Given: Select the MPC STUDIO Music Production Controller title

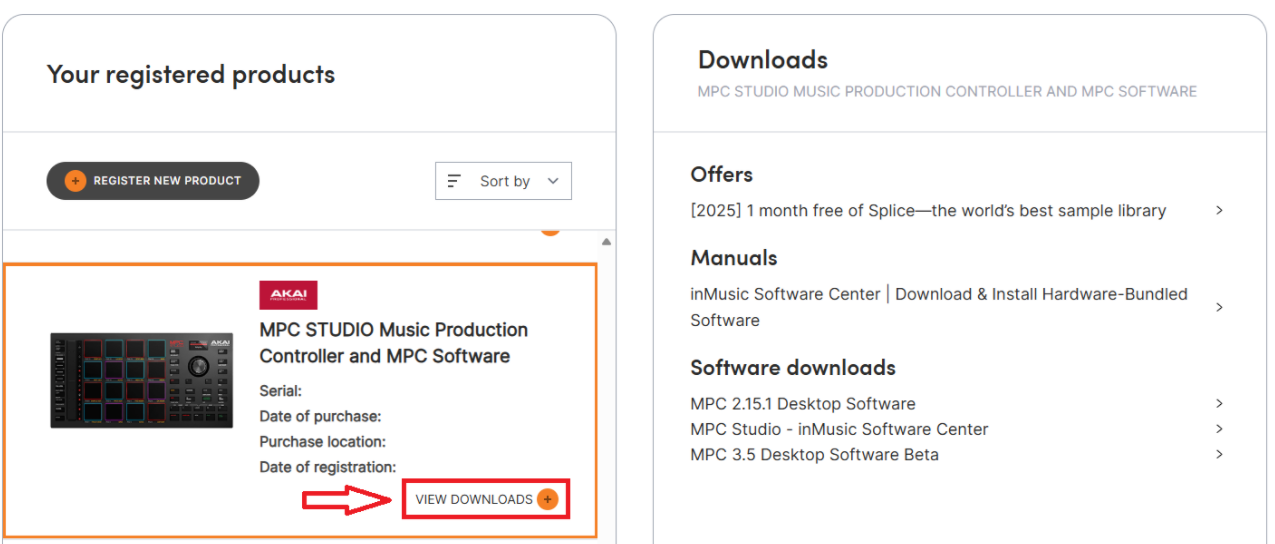Looking at the screenshot, I should point(394,343).
